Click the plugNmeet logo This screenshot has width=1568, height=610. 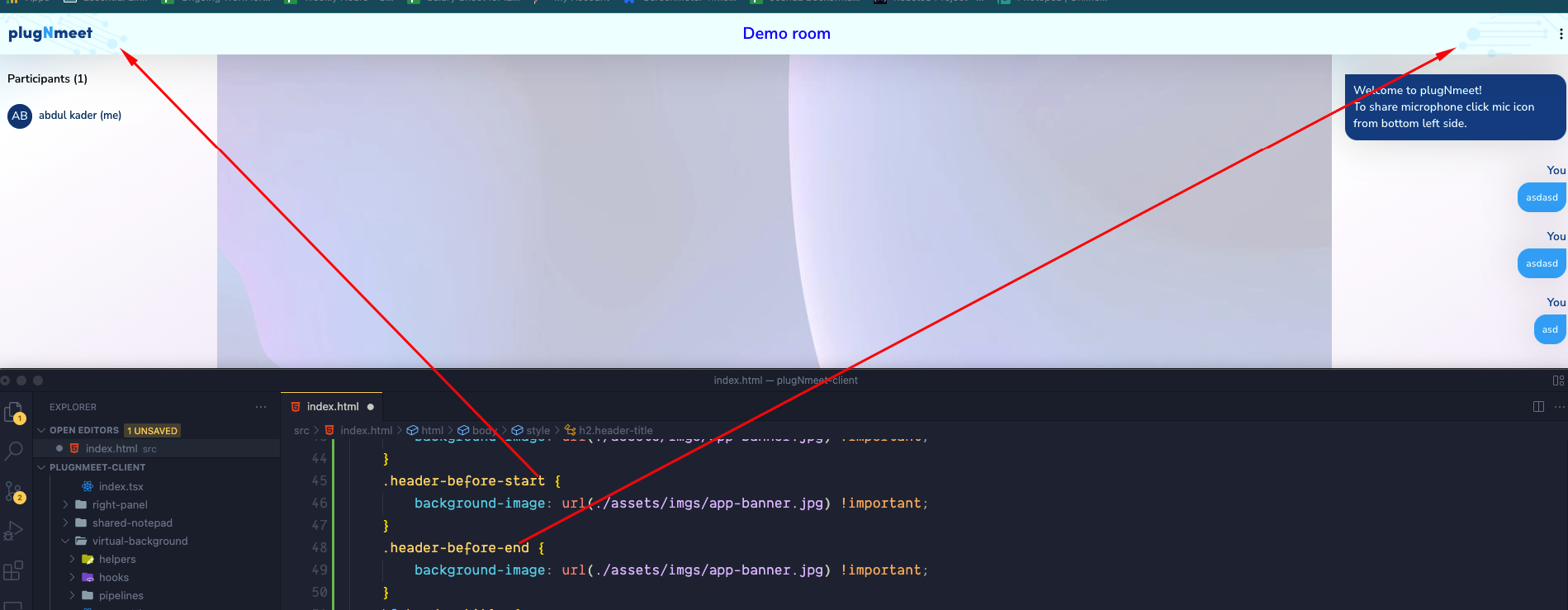tap(50, 33)
